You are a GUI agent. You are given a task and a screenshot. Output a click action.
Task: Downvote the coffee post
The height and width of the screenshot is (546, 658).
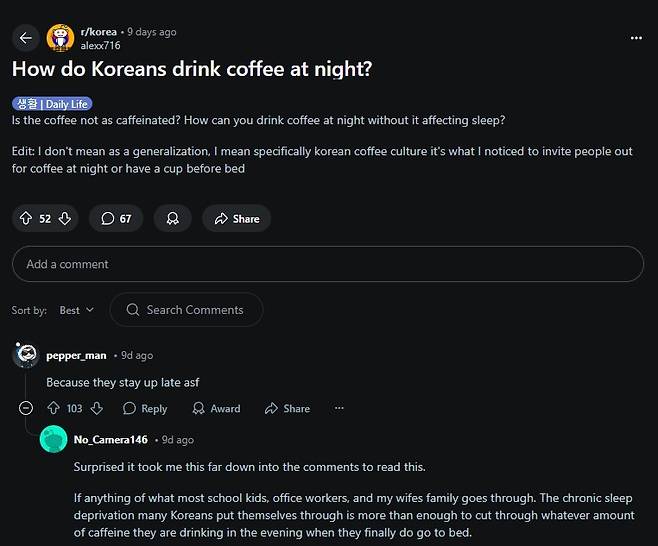[x=65, y=219]
